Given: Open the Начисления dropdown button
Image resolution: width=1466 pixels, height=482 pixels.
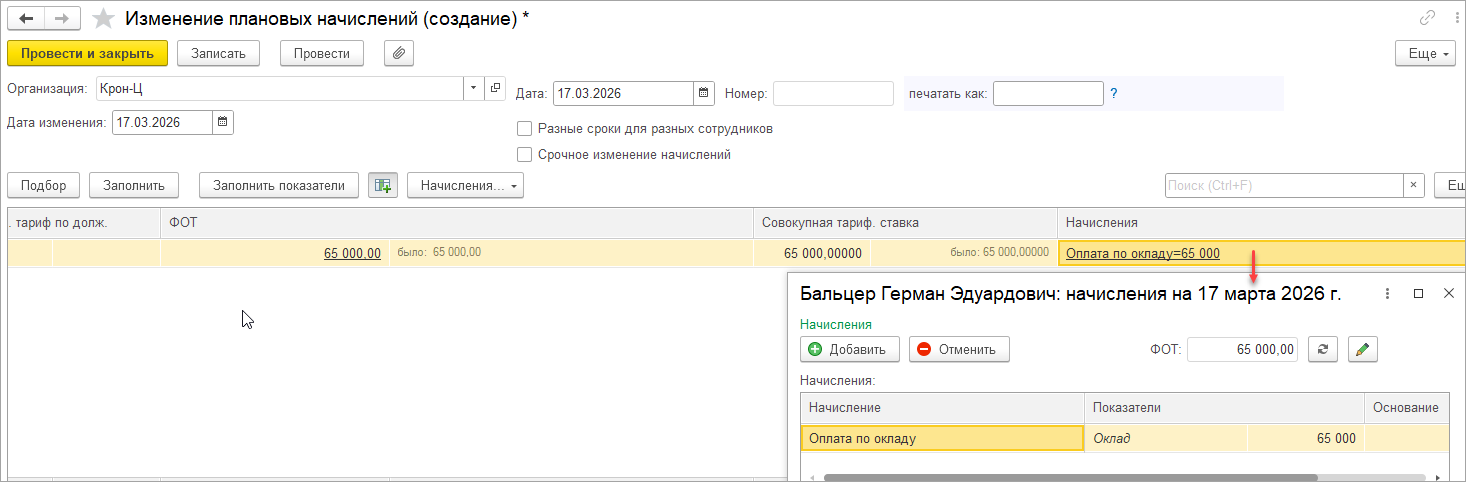Looking at the screenshot, I should coord(465,185).
